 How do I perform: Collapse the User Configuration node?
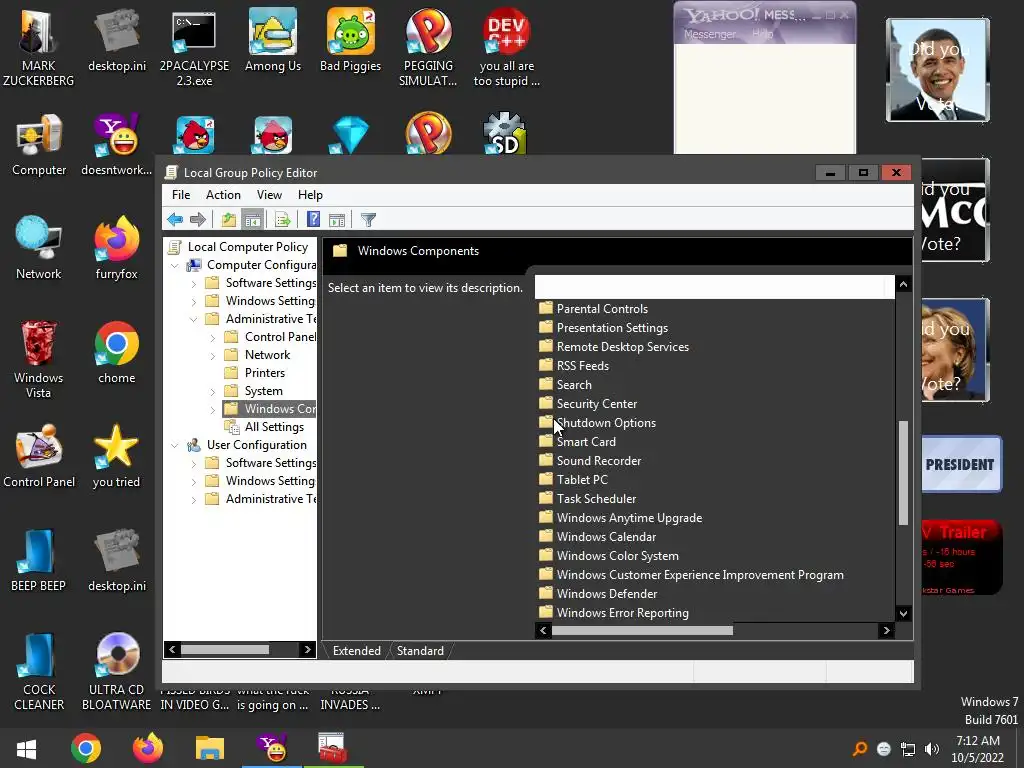[x=175, y=445]
